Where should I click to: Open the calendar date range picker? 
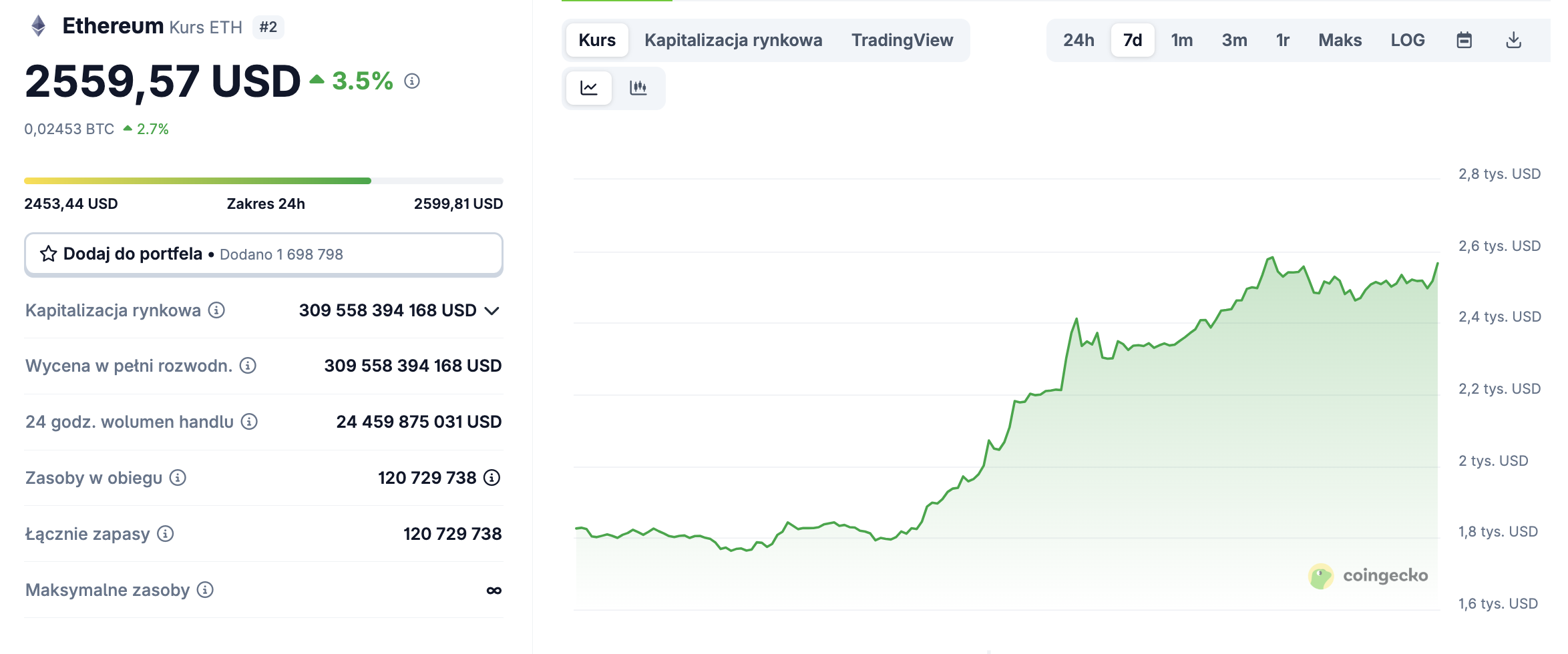[x=1464, y=40]
